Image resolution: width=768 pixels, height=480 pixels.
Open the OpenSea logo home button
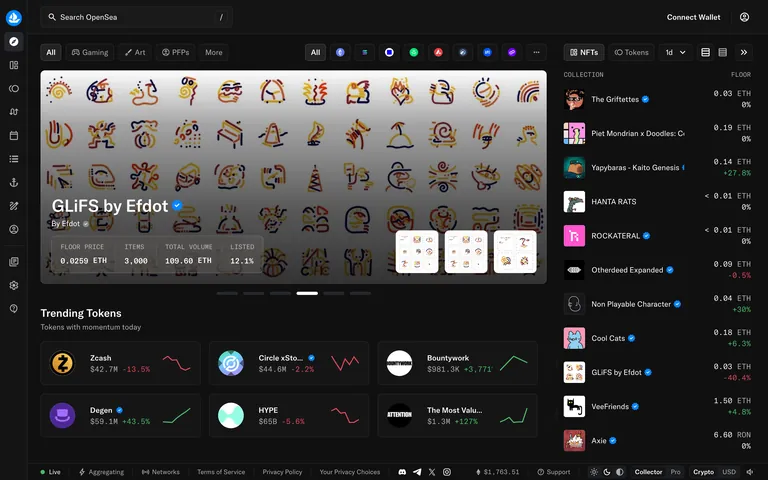pos(14,18)
